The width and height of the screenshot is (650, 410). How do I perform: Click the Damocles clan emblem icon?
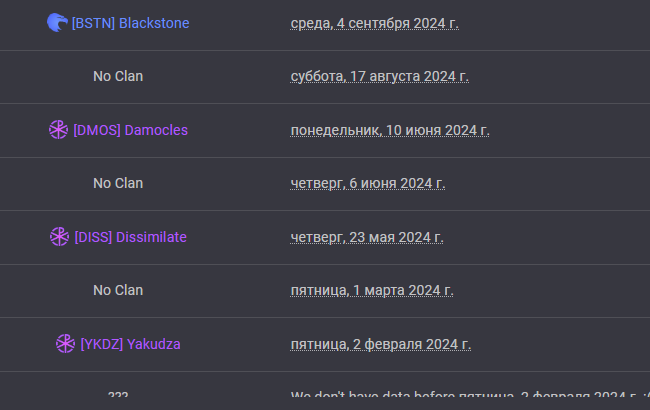pyautogui.click(x=58, y=130)
